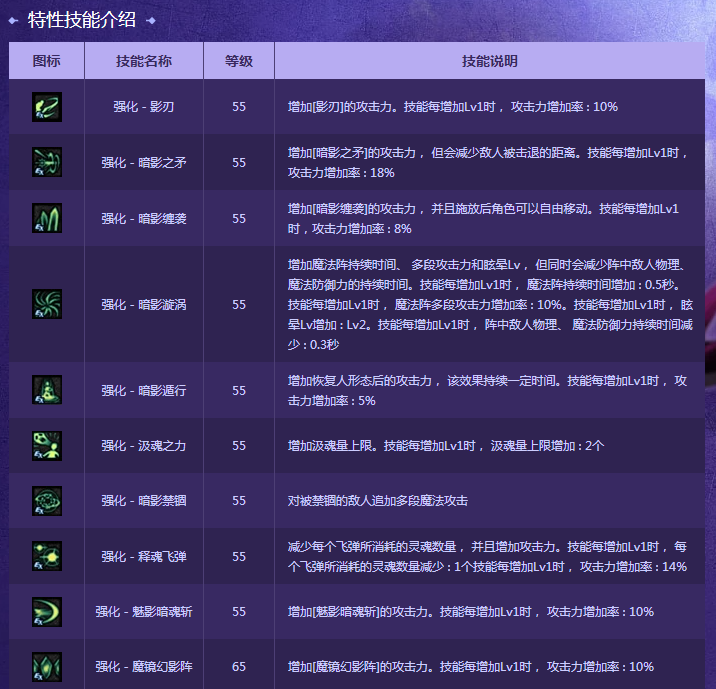Click the 技能名称 column header
The image size is (716, 689).
[144, 61]
